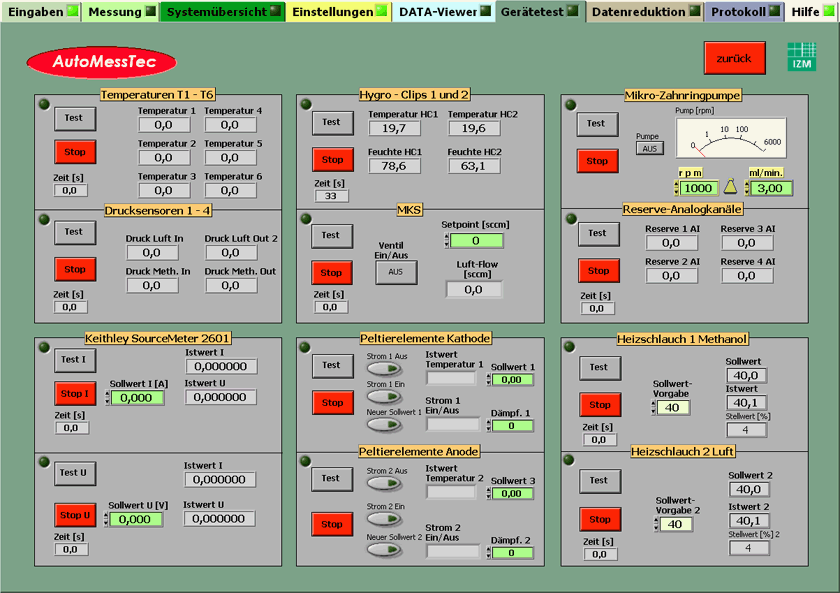Open the Hilfe tab

click(811, 11)
